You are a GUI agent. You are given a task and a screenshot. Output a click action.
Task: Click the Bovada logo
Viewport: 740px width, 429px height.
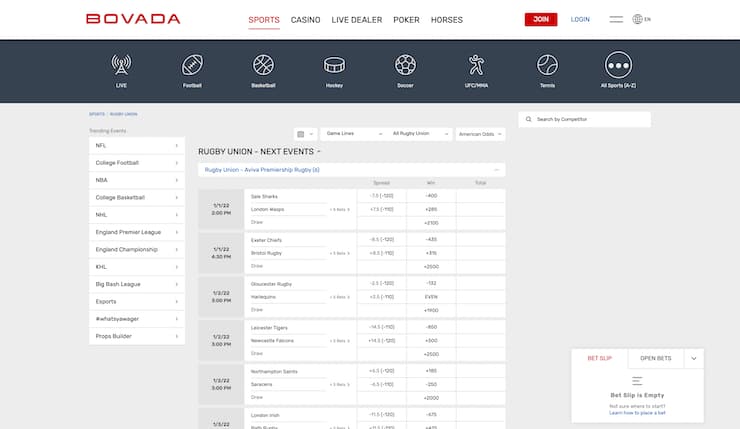[x=133, y=19]
